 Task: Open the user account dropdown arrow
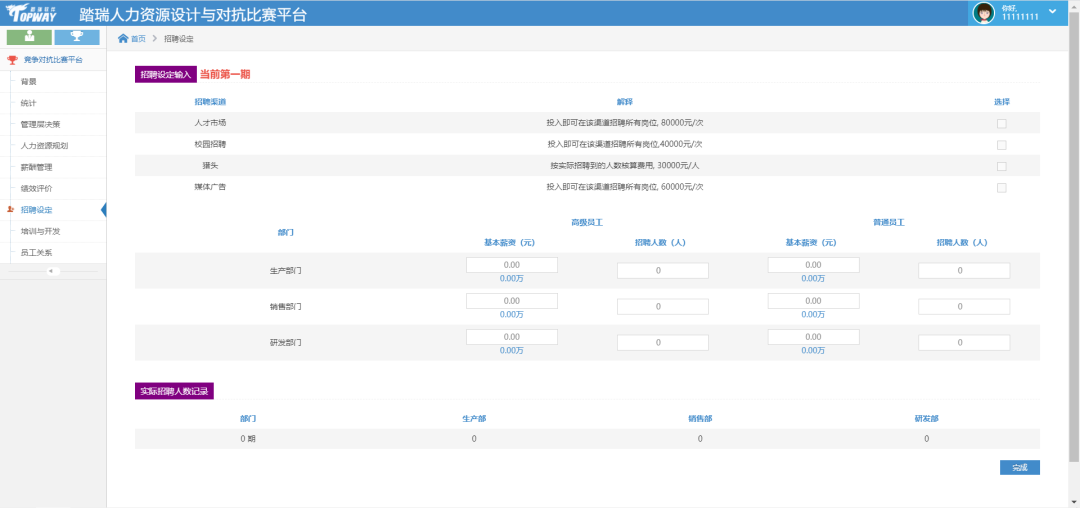[1052, 11]
